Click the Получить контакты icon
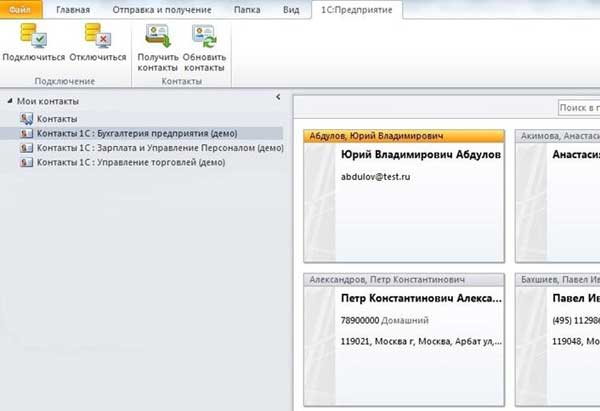Viewport: 600px width, 411px height. [x=157, y=38]
